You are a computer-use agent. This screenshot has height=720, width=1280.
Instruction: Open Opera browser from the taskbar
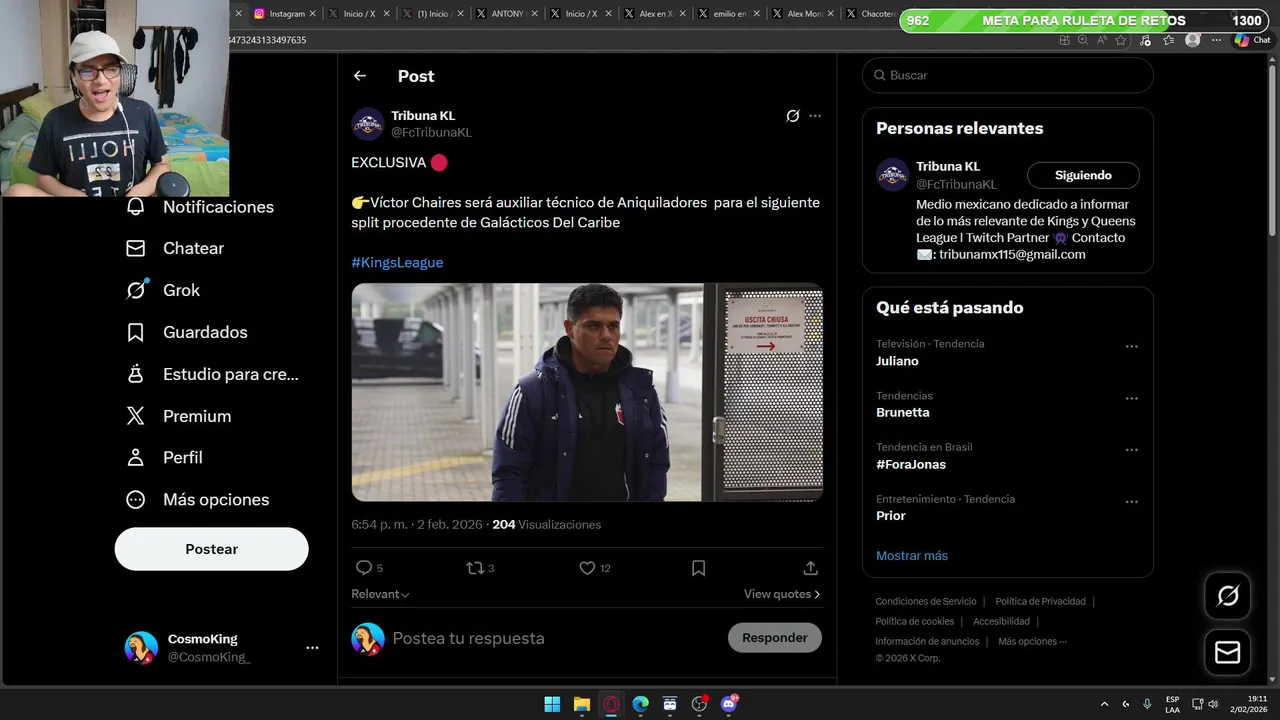tap(611, 704)
